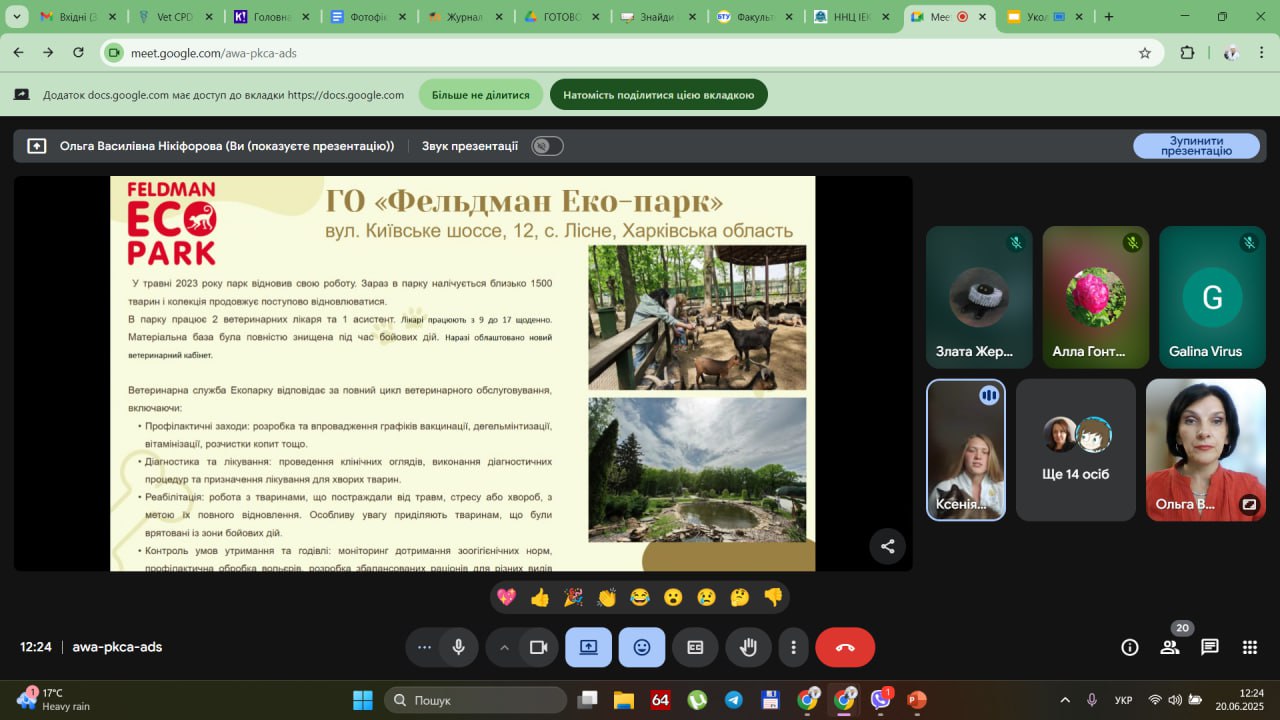
Task: Send crying face reaction
Action: (x=707, y=597)
